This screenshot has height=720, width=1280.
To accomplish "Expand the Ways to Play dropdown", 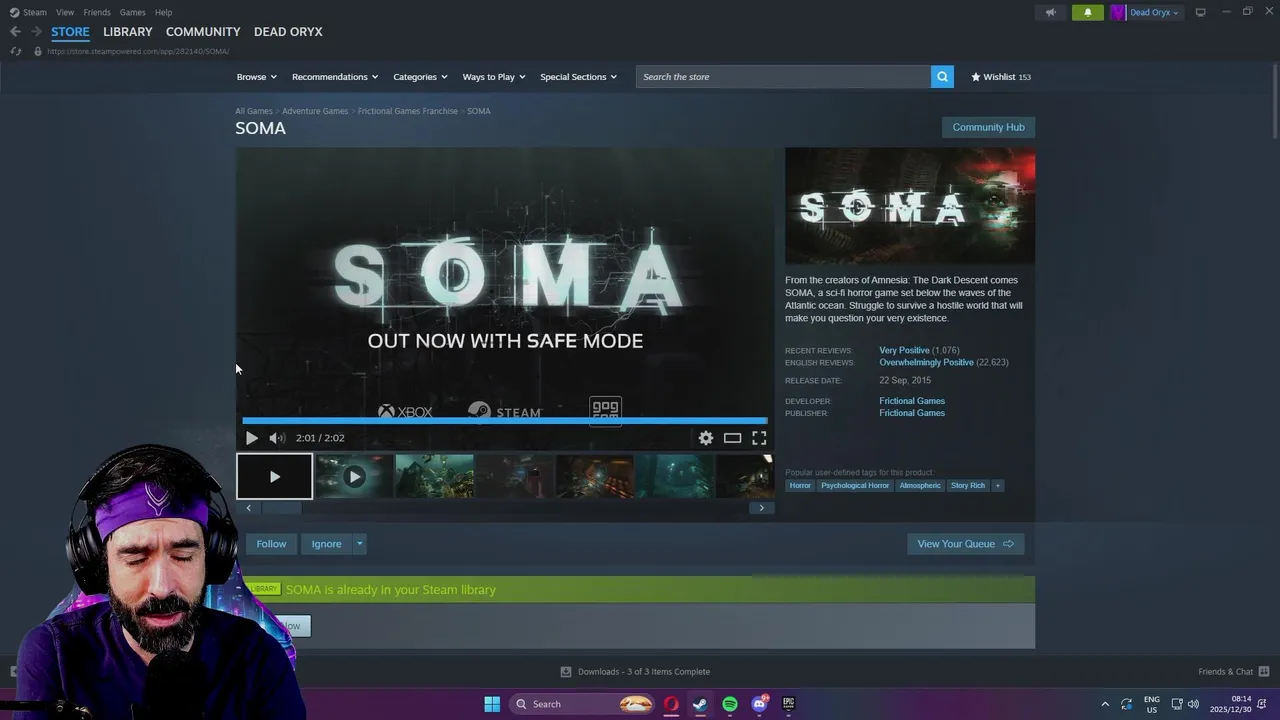I will click(494, 77).
